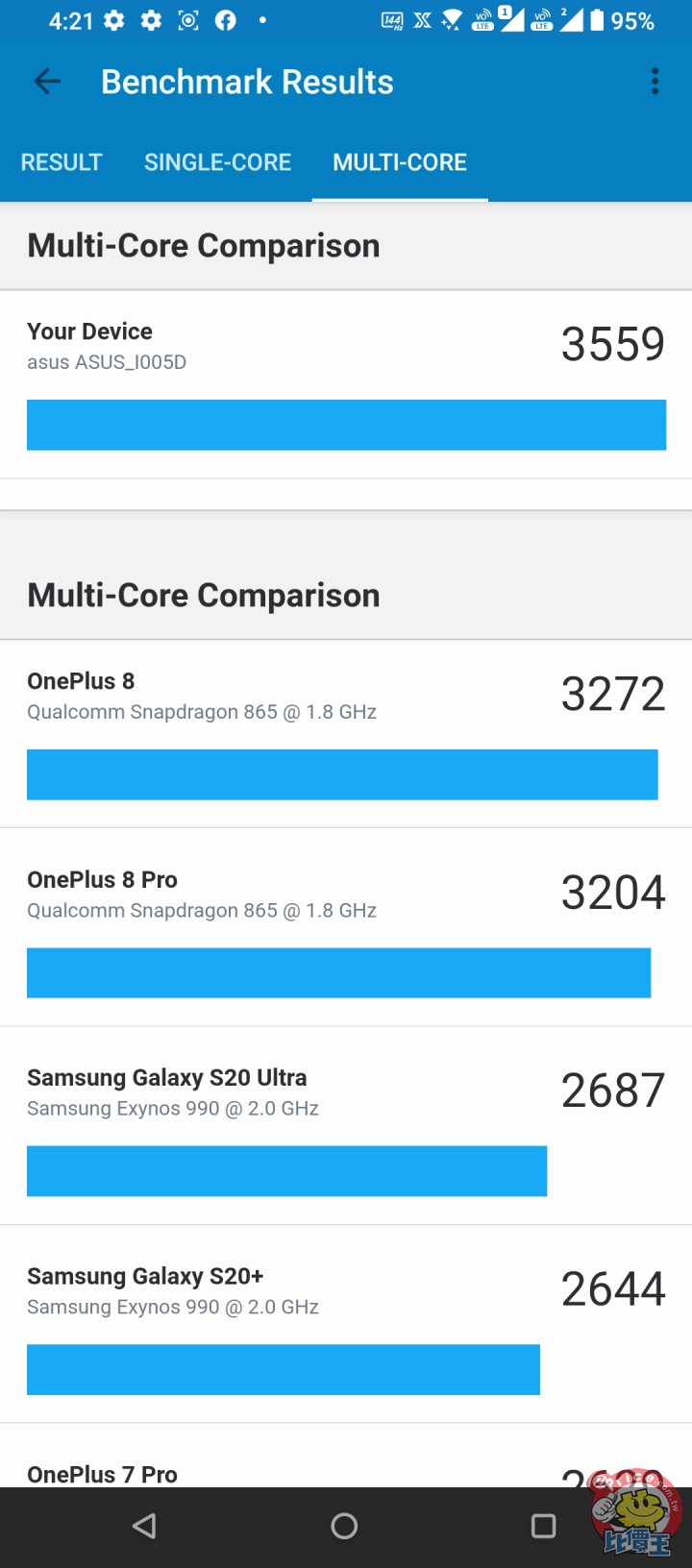Switch to the RESULT tab
This screenshot has width=692, height=1568.
coord(62,162)
